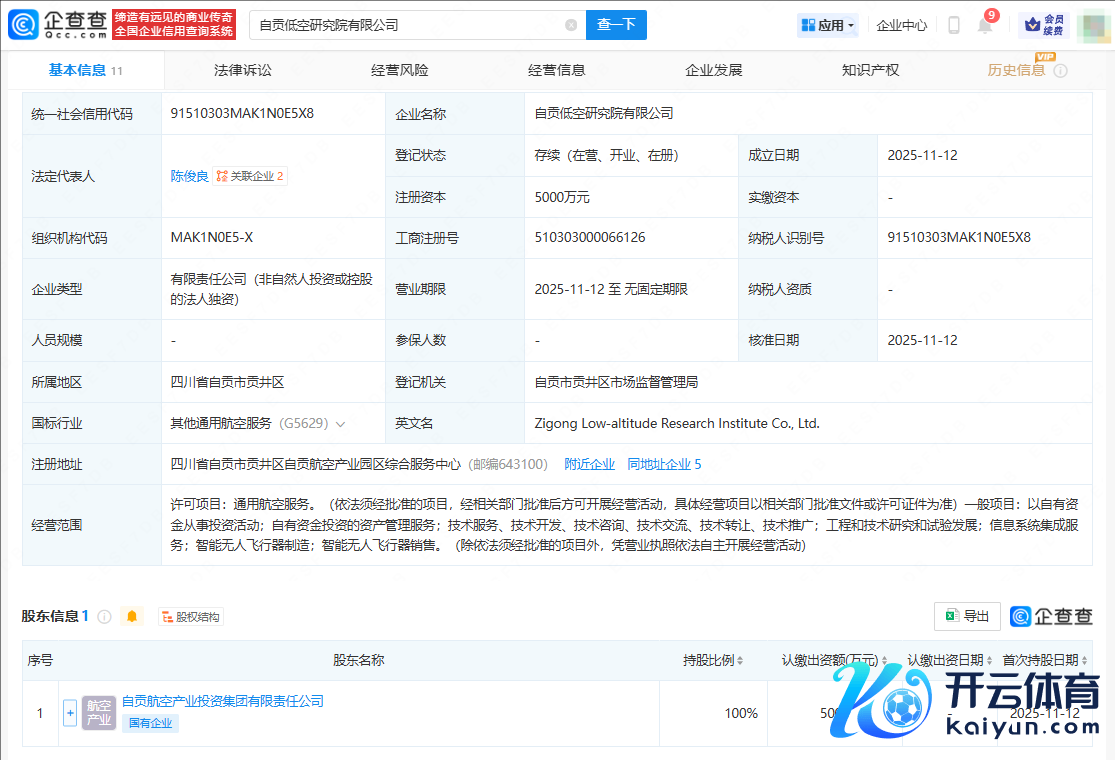Open the user avatar in header
The width and height of the screenshot is (1115, 760).
(x=1095, y=25)
